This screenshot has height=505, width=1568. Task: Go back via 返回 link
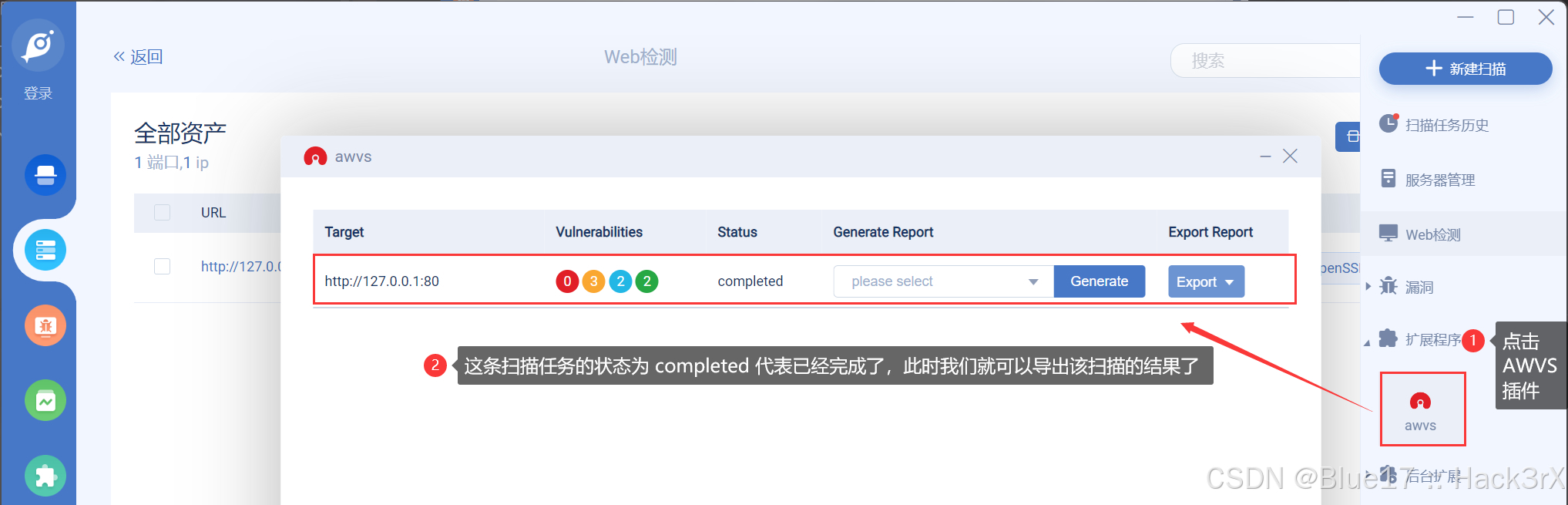139,57
